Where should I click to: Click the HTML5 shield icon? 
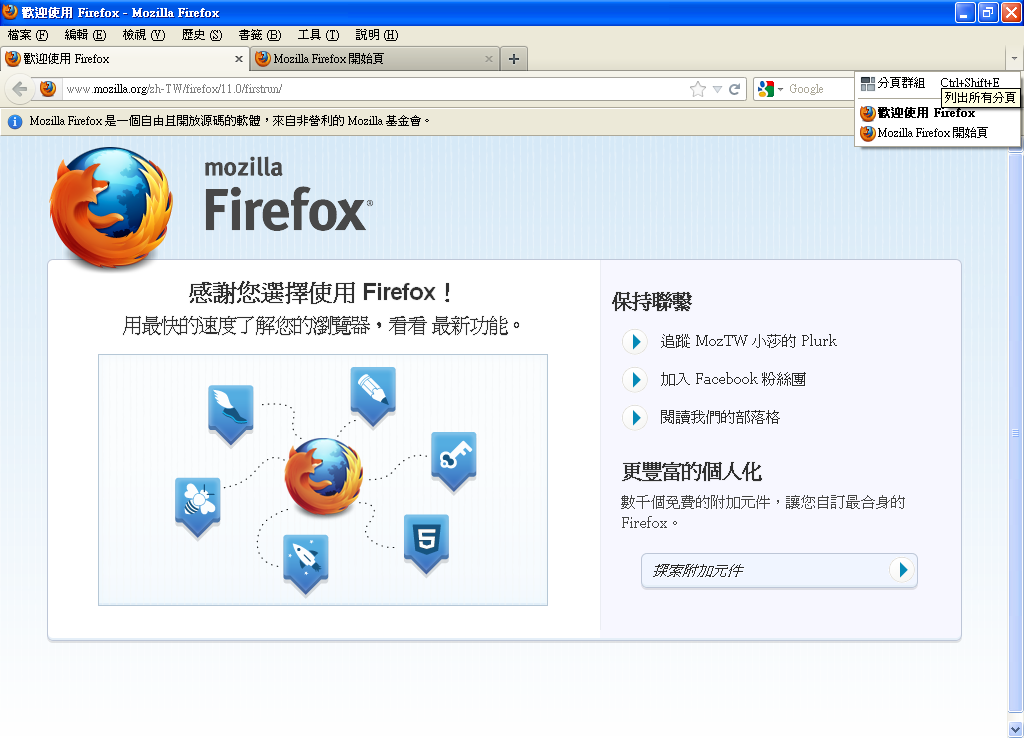tap(426, 545)
